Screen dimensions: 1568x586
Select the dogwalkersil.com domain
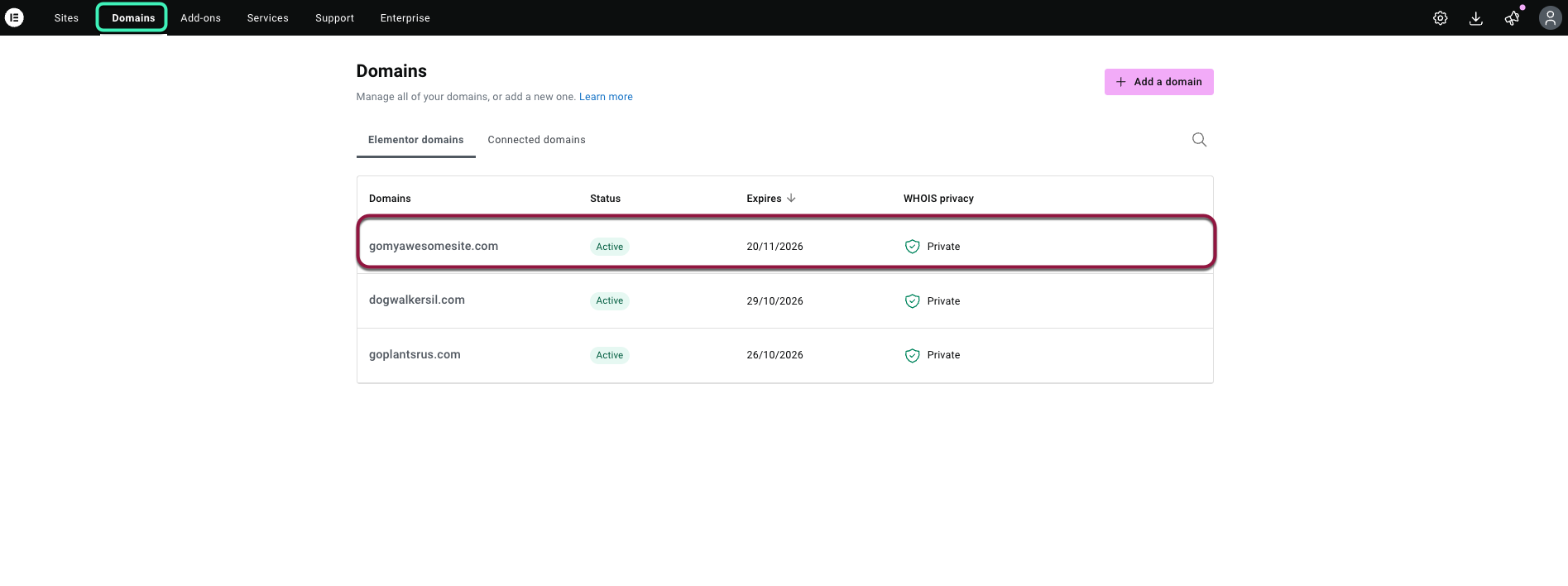(416, 300)
